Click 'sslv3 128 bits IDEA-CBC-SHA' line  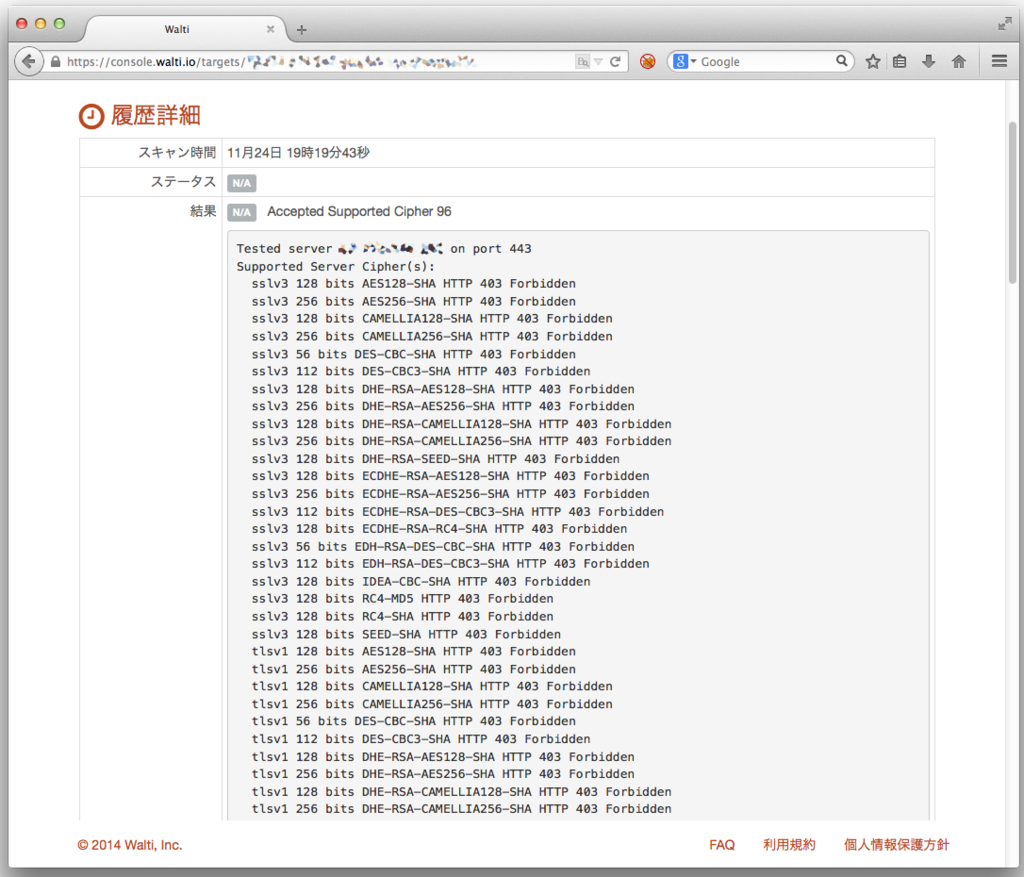pos(421,581)
